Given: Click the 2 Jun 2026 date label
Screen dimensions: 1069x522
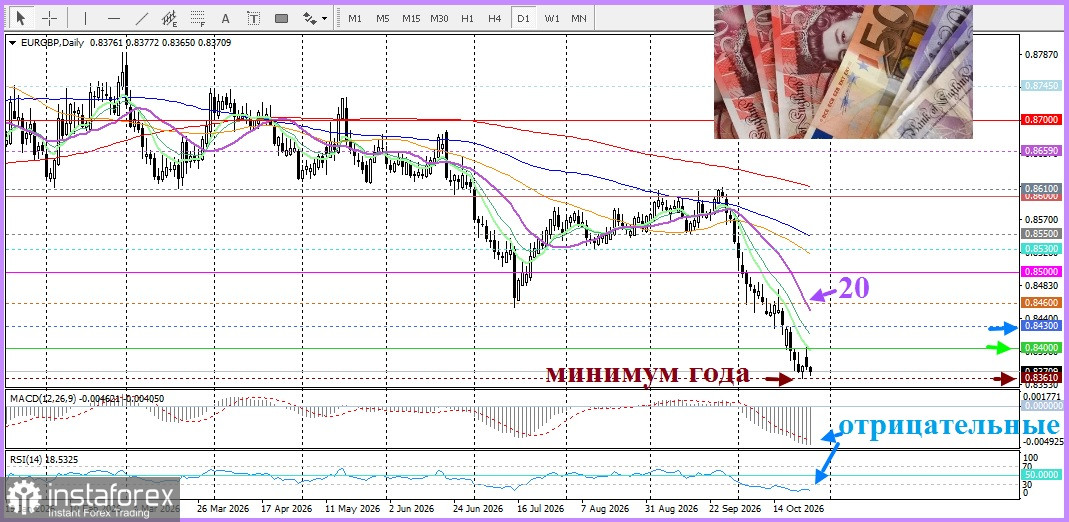Looking at the screenshot, I should pos(411,509).
